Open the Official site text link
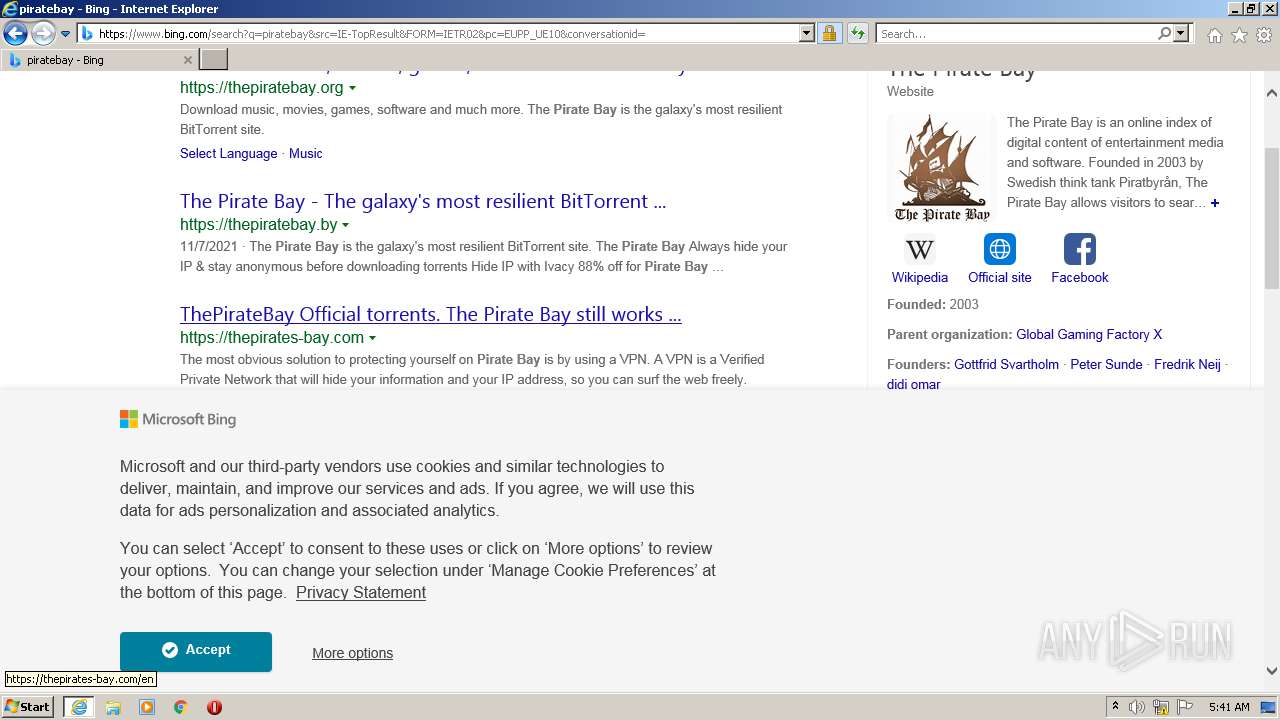This screenshot has height=720, width=1280. click(x=1000, y=277)
